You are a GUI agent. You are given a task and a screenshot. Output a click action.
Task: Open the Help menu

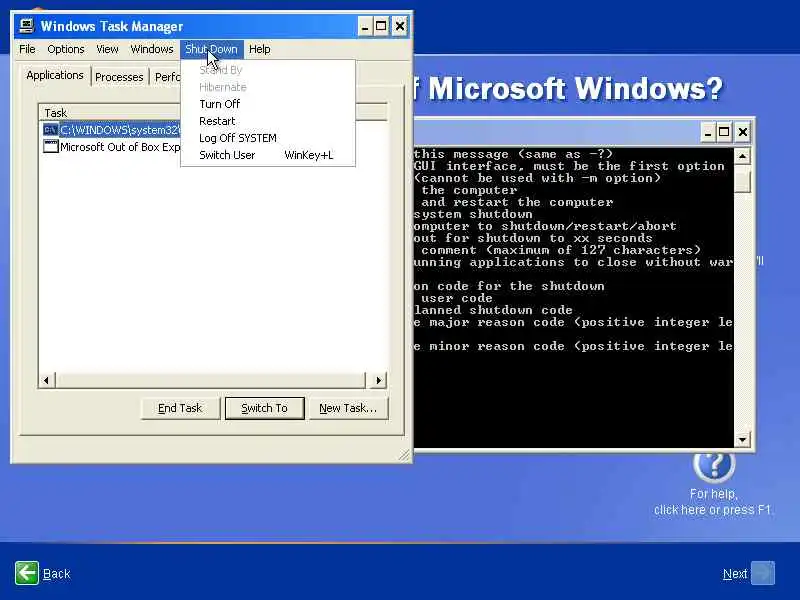pos(259,49)
